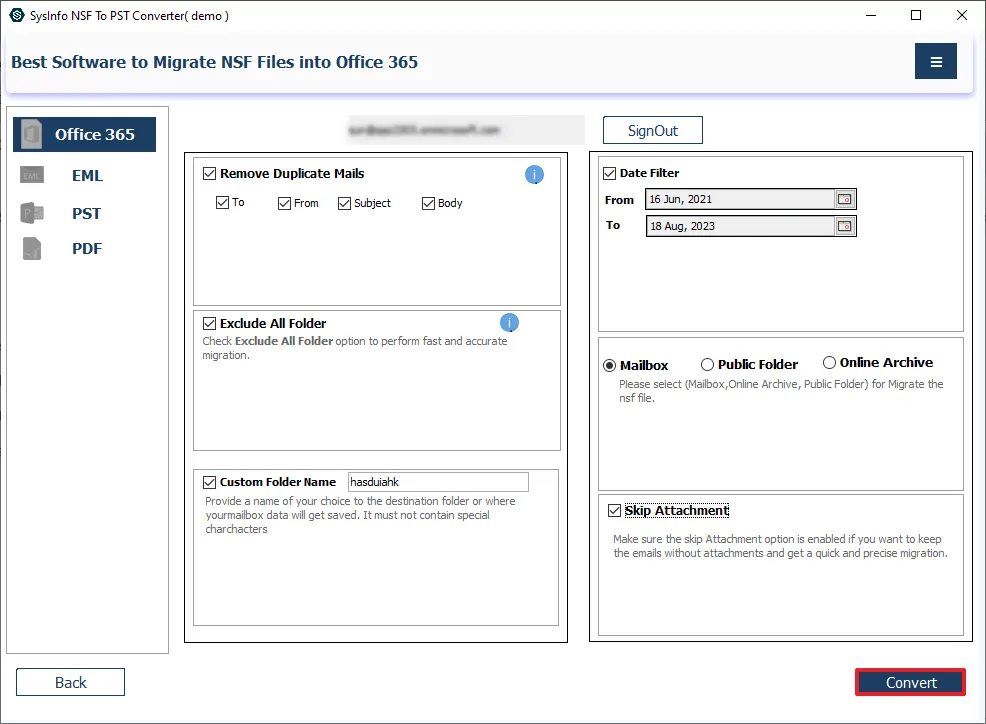This screenshot has width=986, height=724.
Task: Select the EML format icon
Action: [32, 176]
